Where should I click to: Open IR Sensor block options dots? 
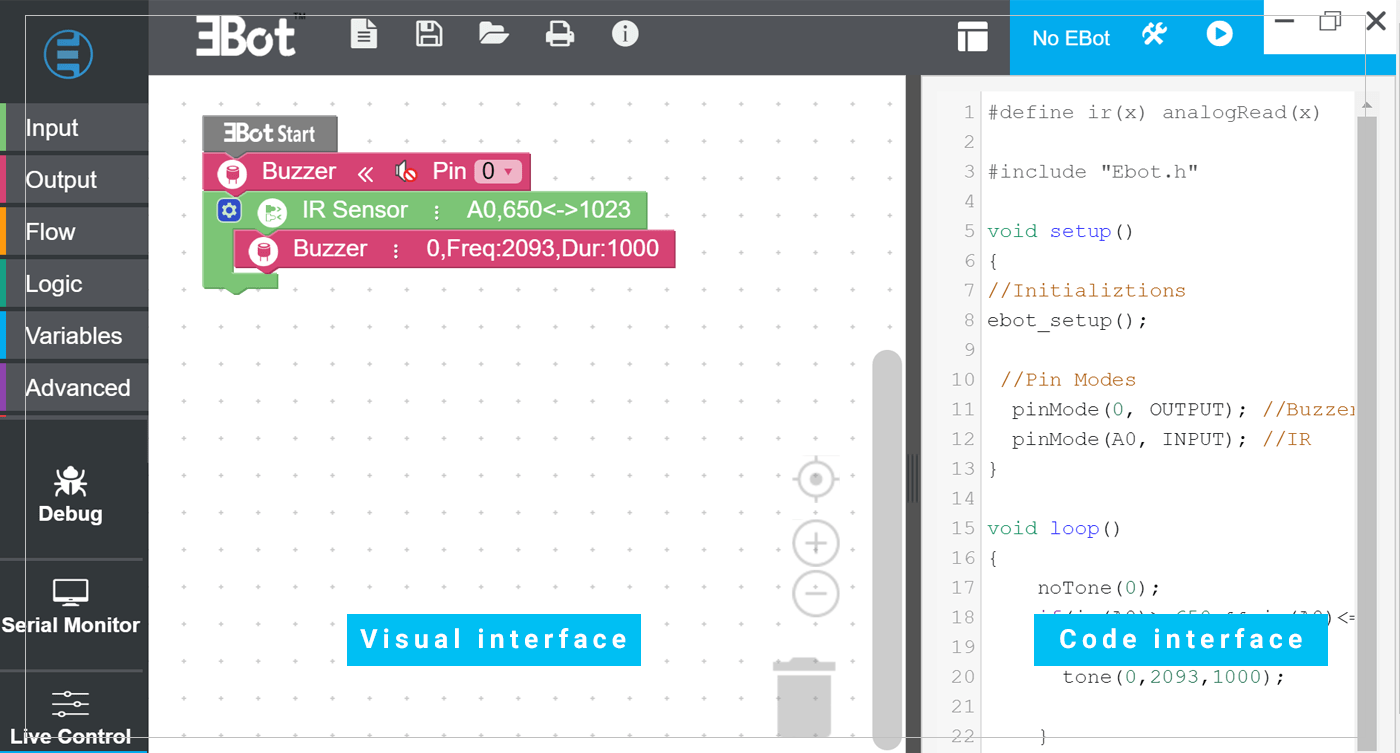436,211
